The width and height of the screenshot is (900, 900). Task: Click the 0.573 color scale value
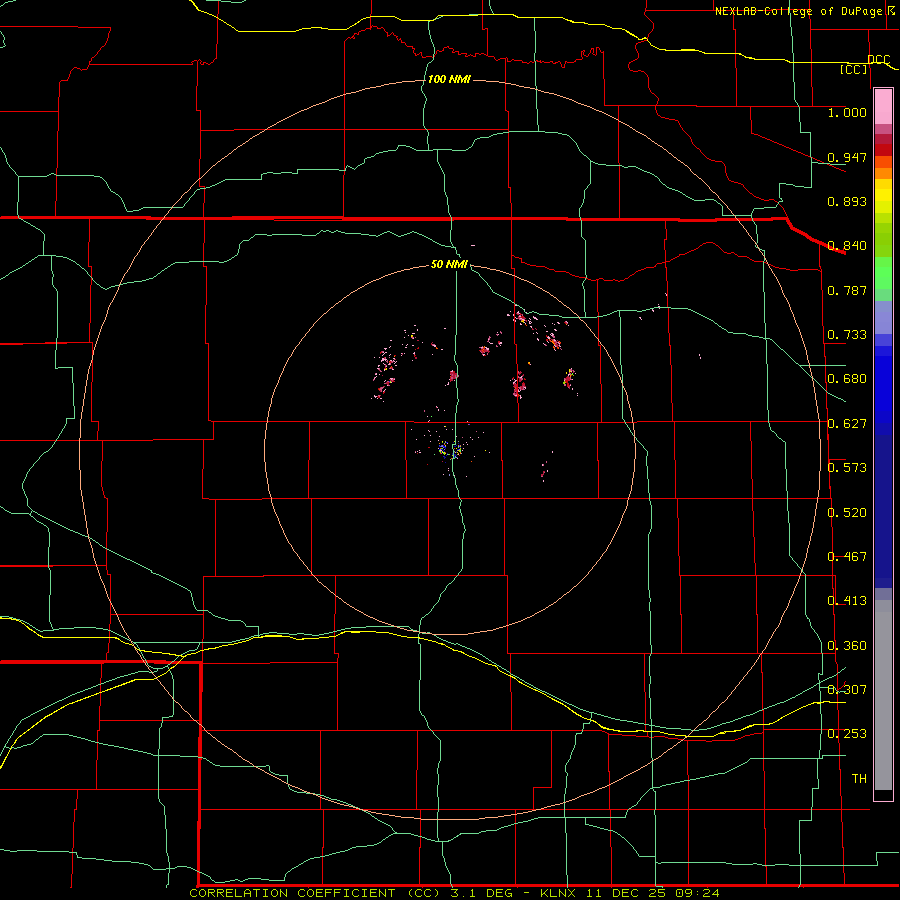click(847, 468)
